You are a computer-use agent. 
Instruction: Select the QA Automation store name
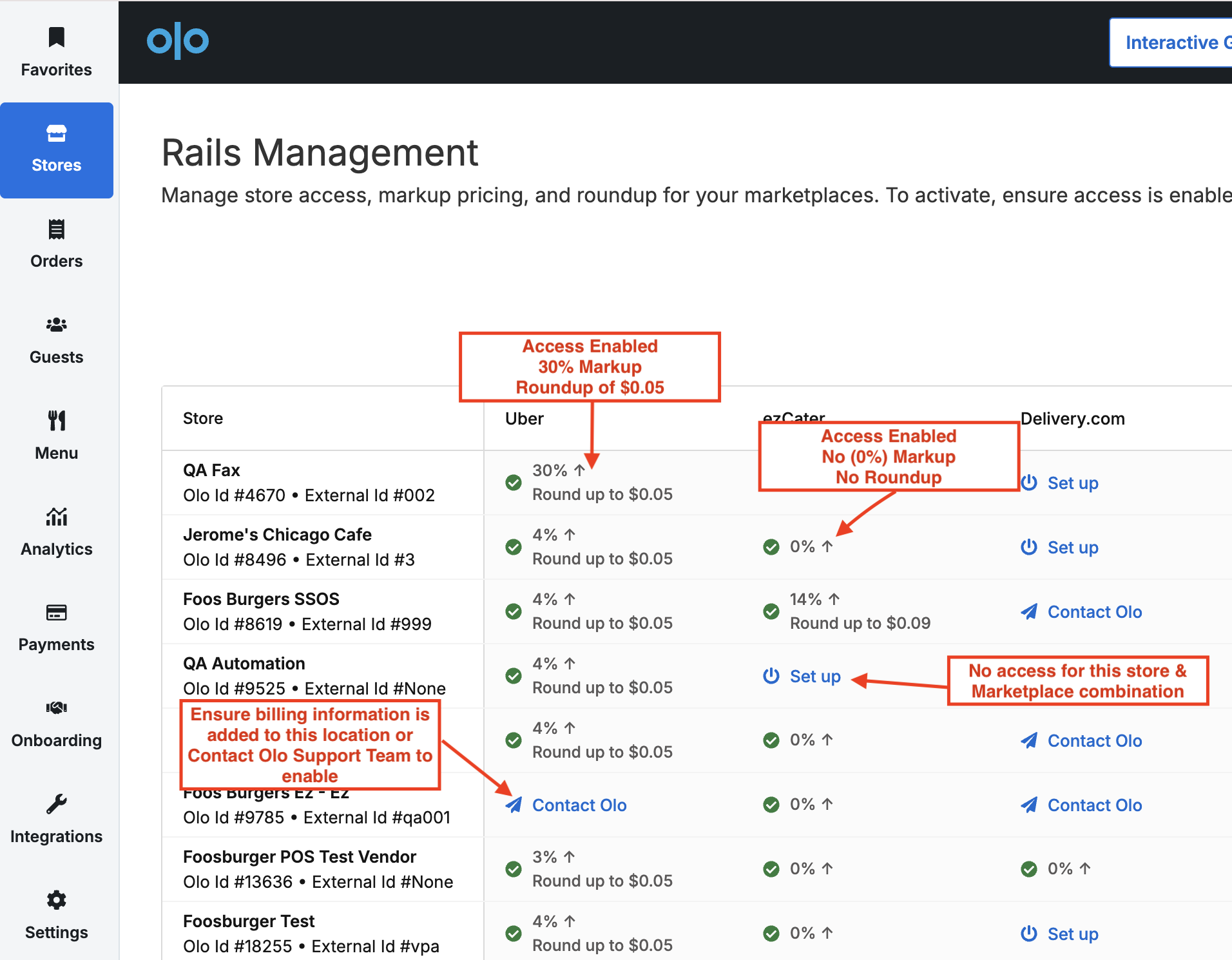pyautogui.click(x=244, y=663)
